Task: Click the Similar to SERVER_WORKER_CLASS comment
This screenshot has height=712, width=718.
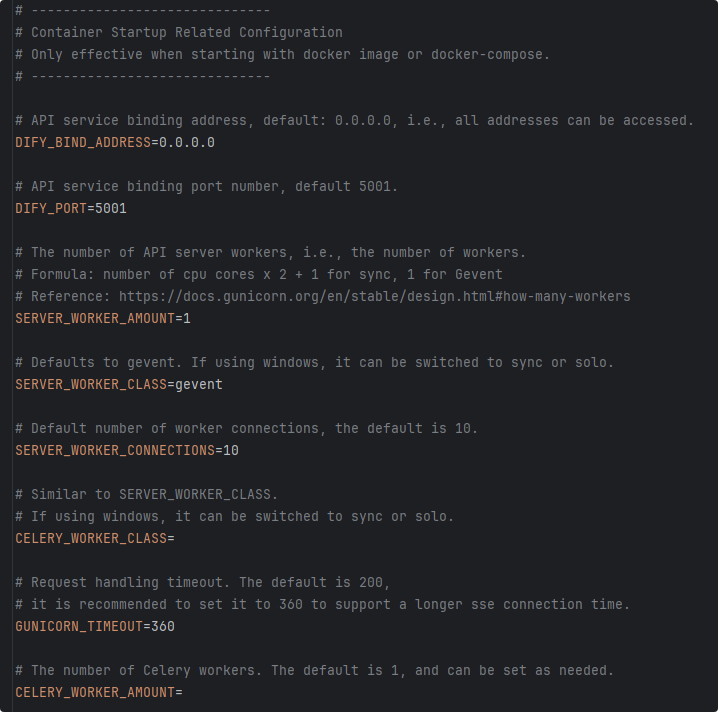Action: click(147, 495)
